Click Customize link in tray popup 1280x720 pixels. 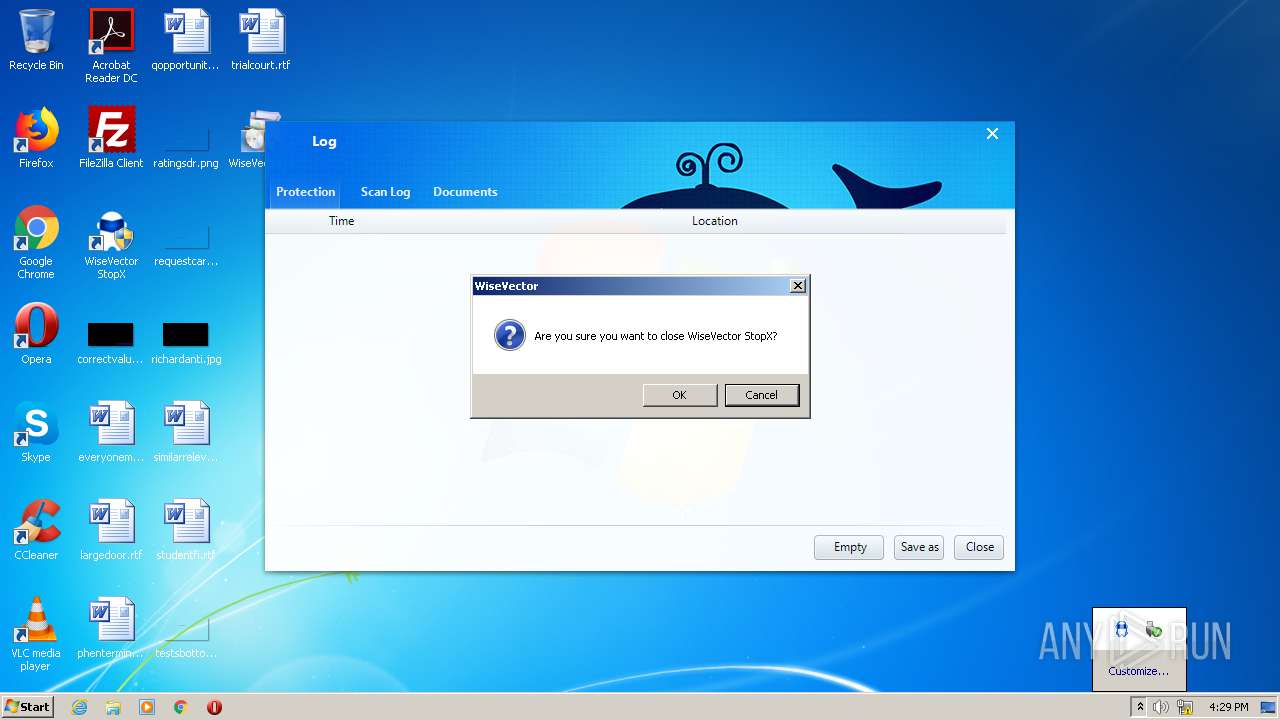[x=1138, y=671]
